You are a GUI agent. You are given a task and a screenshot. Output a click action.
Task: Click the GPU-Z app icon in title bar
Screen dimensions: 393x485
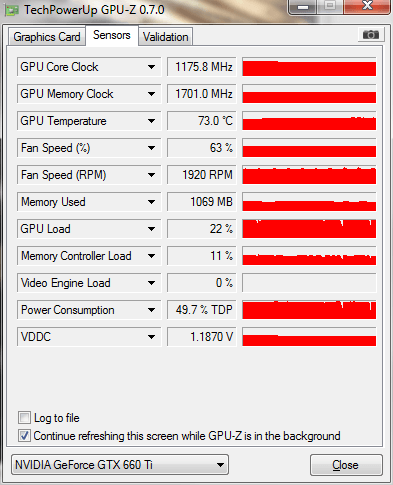click(12, 10)
